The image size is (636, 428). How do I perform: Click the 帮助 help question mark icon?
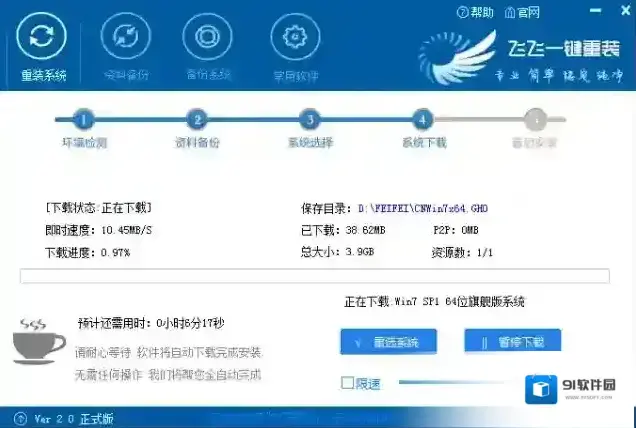462,13
